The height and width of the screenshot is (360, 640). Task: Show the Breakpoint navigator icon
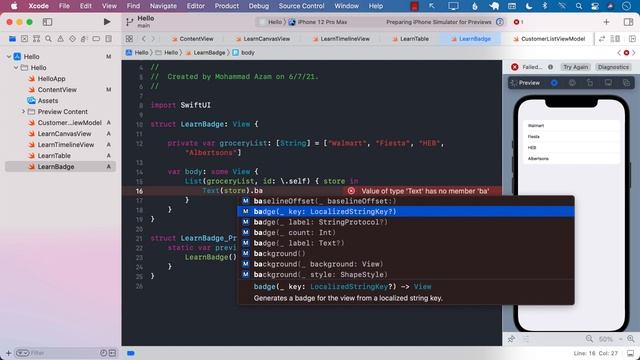(96, 39)
